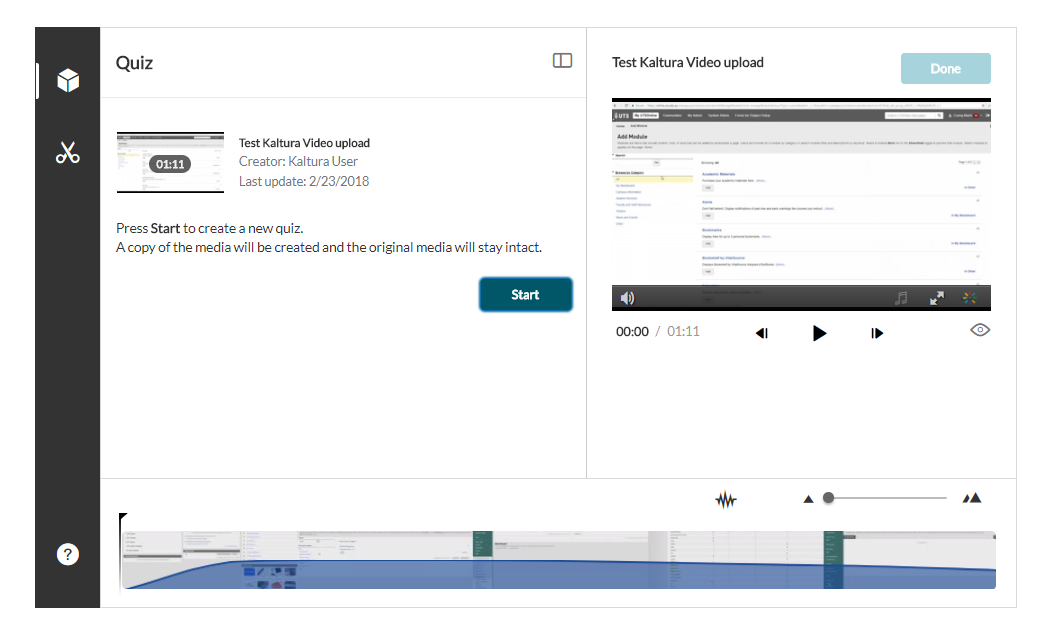Click the help question mark icon
This screenshot has height=629, width=1054.
[x=67, y=554]
